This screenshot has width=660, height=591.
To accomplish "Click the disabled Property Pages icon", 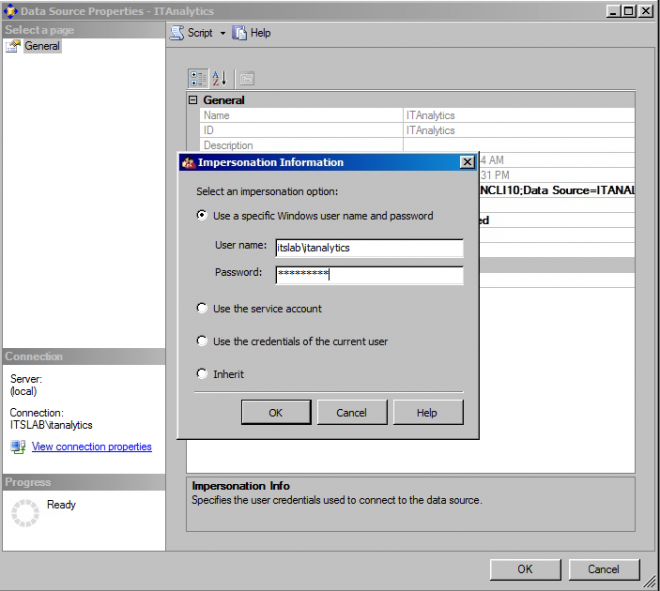I will (x=247, y=79).
